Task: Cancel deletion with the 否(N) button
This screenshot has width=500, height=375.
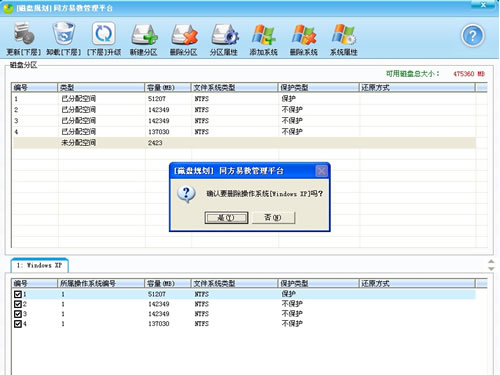Action: tap(273, 218)
